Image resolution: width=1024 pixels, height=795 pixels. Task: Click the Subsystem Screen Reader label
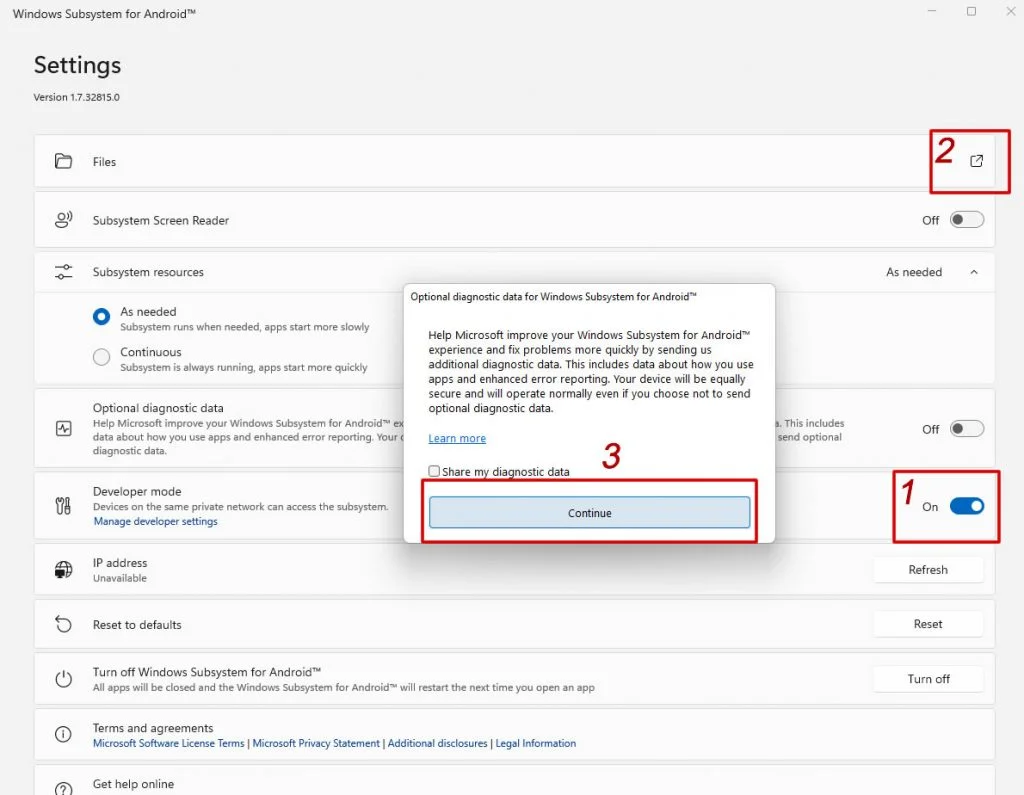click(161, 221)
